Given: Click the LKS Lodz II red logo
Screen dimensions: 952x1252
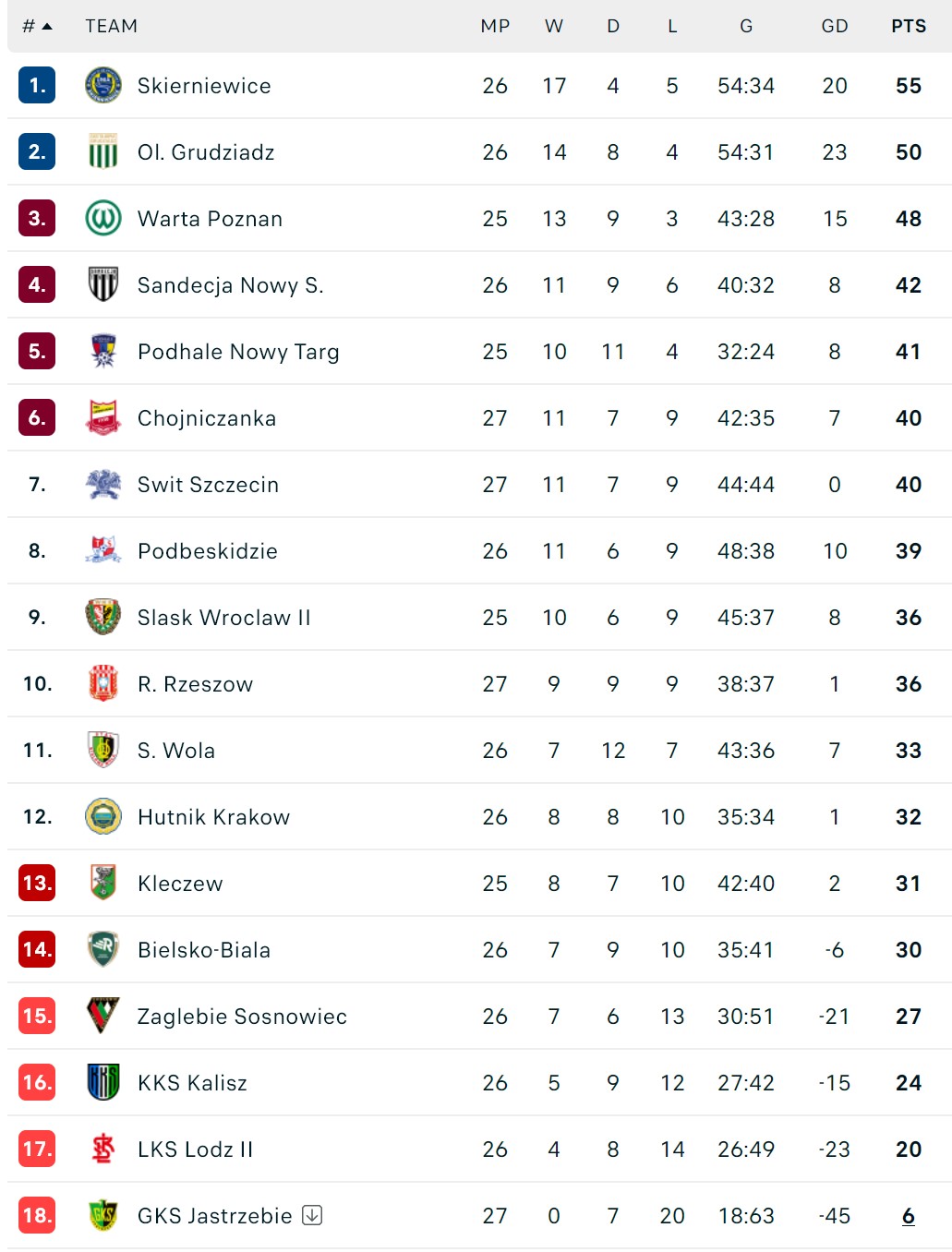Looking at the screenshot, I should point(103,1150).
